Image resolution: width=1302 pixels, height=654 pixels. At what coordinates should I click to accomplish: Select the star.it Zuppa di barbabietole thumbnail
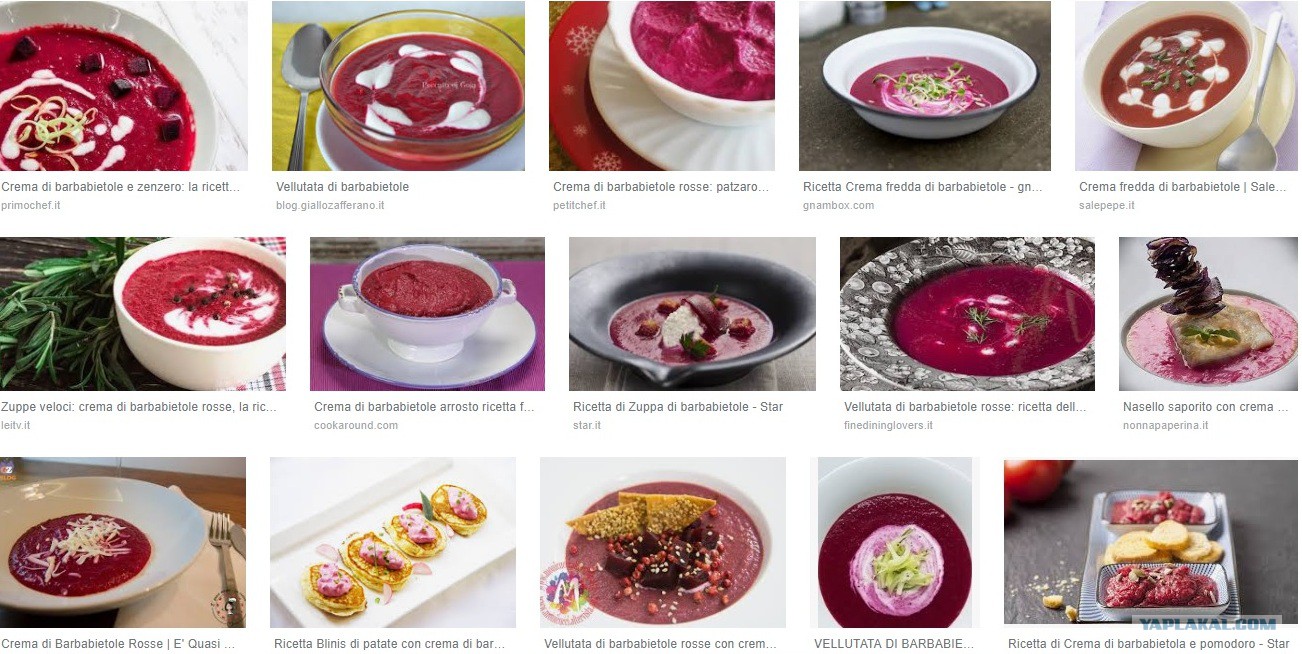click(x=692, y=314)
